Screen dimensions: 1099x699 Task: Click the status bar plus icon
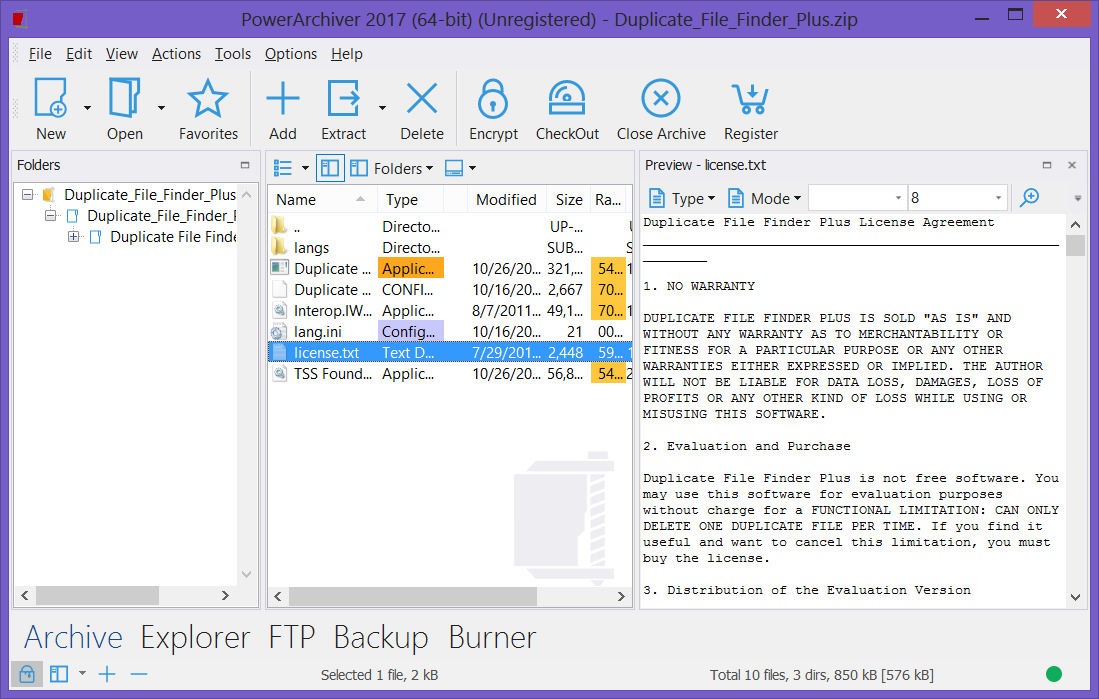pyautogui.click(x=107, y=674)
